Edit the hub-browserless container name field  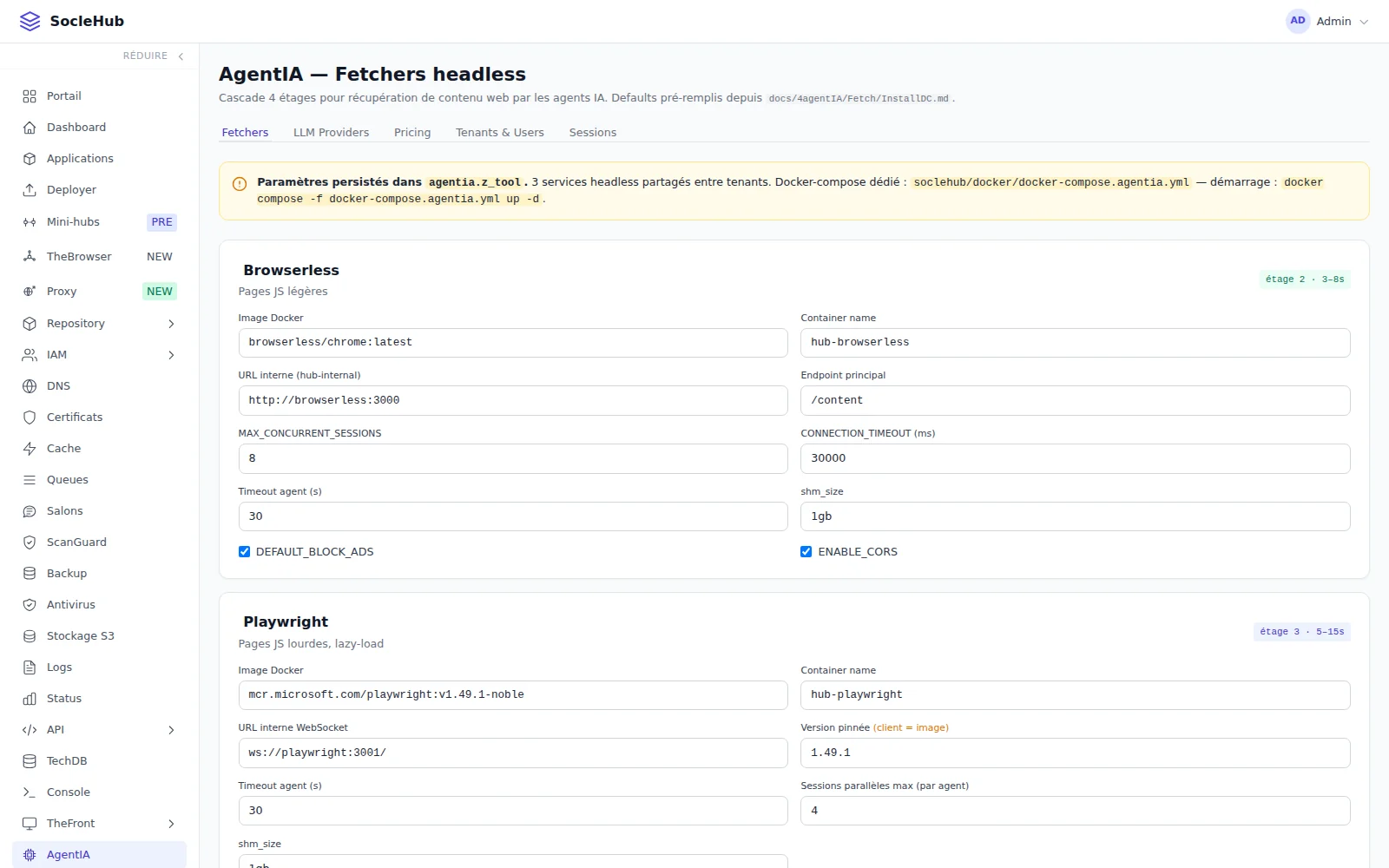[x=1076, y=343]
